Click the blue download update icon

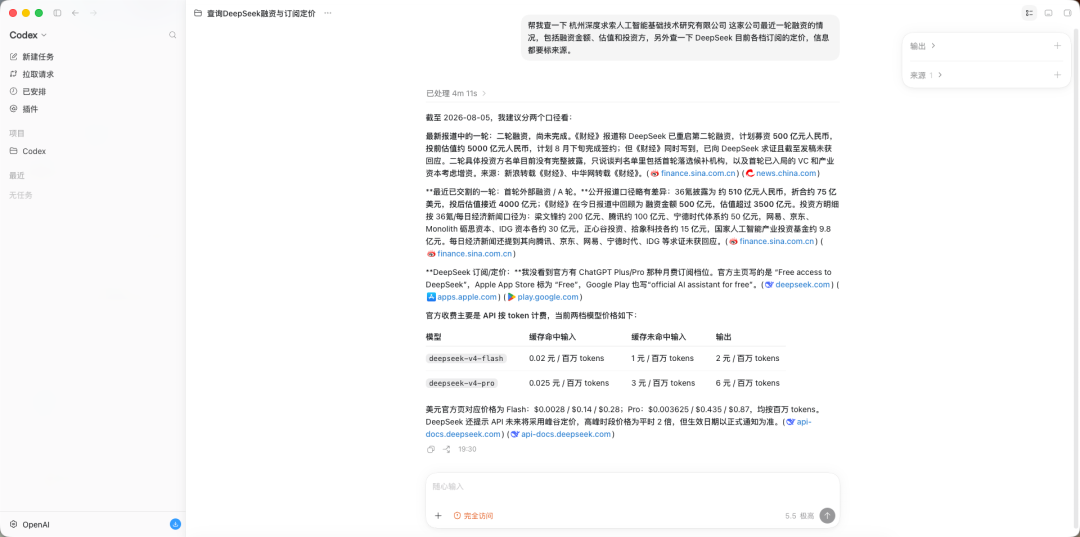pyautogui.click(x=176, y=524)
